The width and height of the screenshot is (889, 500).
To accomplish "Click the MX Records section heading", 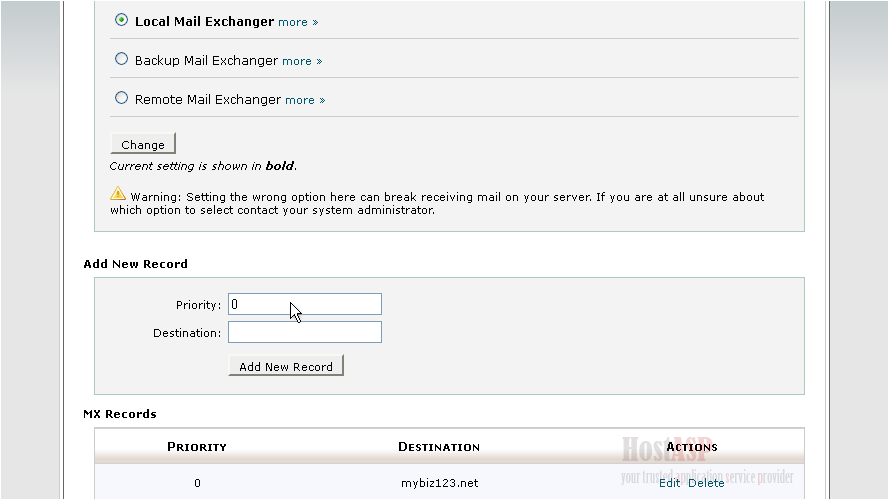I will point(120,413).
